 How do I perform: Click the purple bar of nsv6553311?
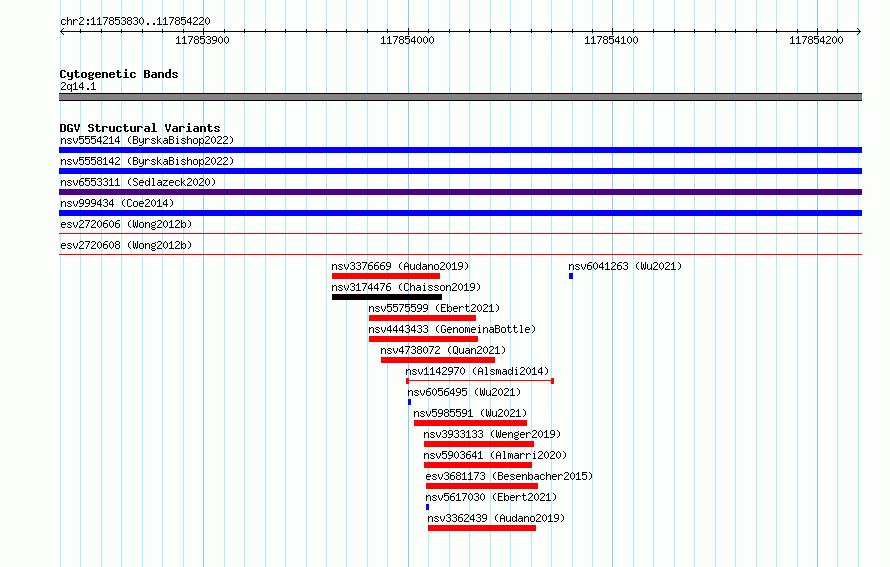pyautogui.click(x=460, y=192)
